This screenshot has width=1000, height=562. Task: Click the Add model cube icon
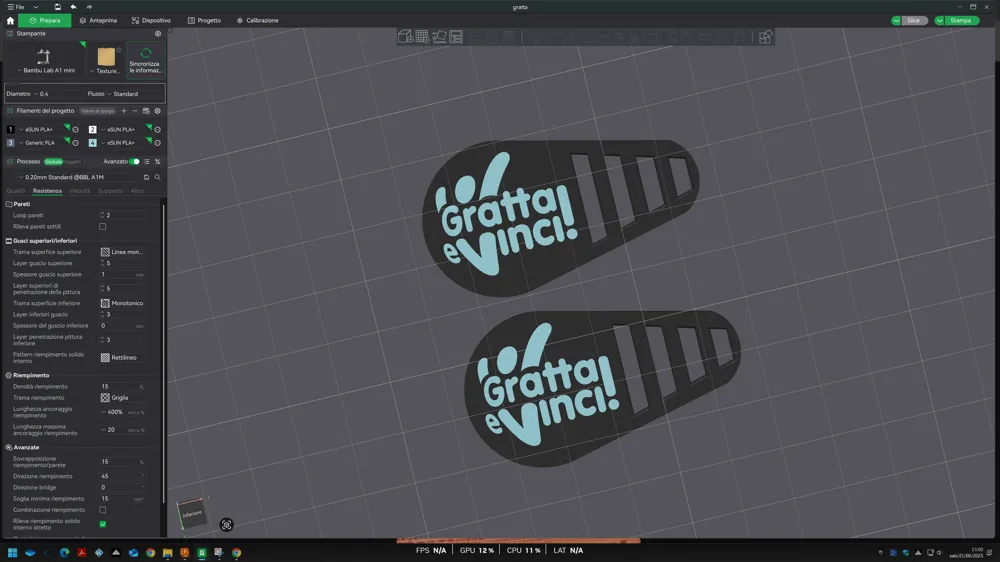[x=405, y=36]
